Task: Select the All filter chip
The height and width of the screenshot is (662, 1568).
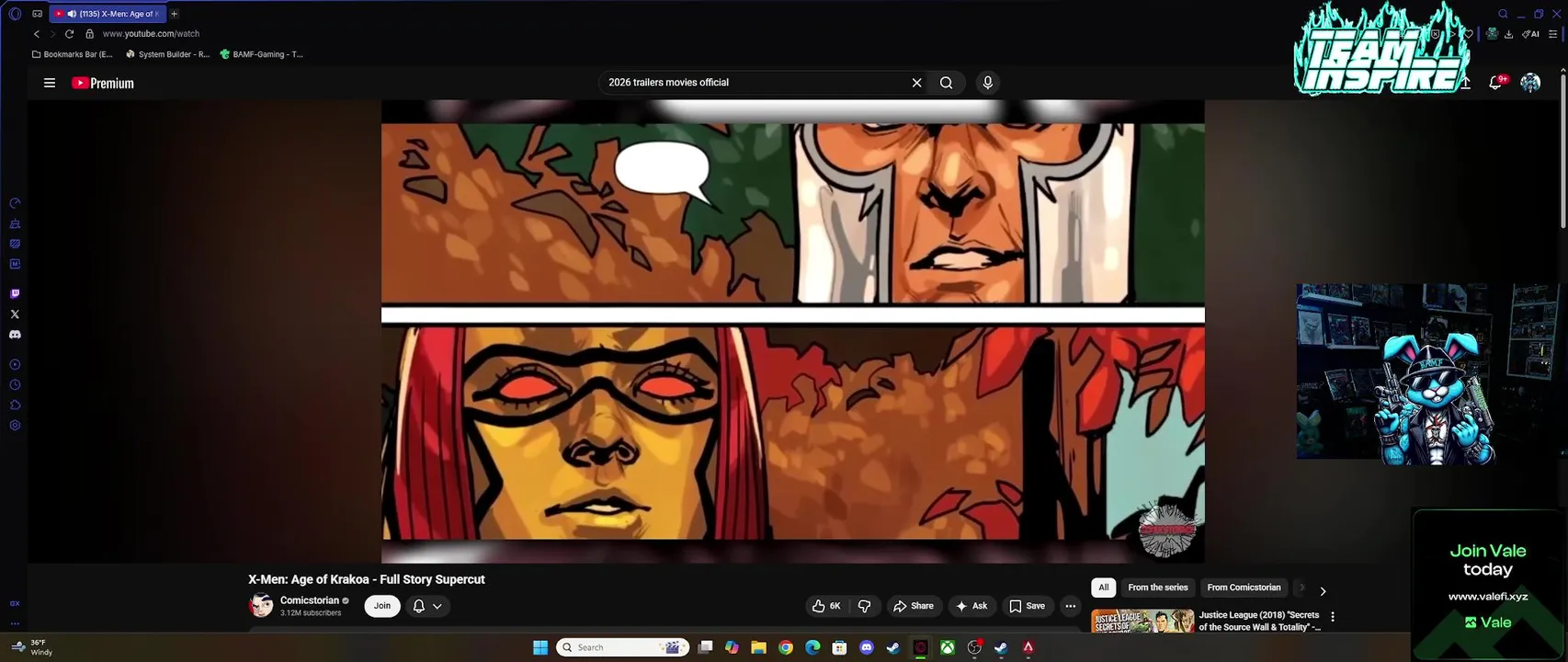Action: 1104,588
